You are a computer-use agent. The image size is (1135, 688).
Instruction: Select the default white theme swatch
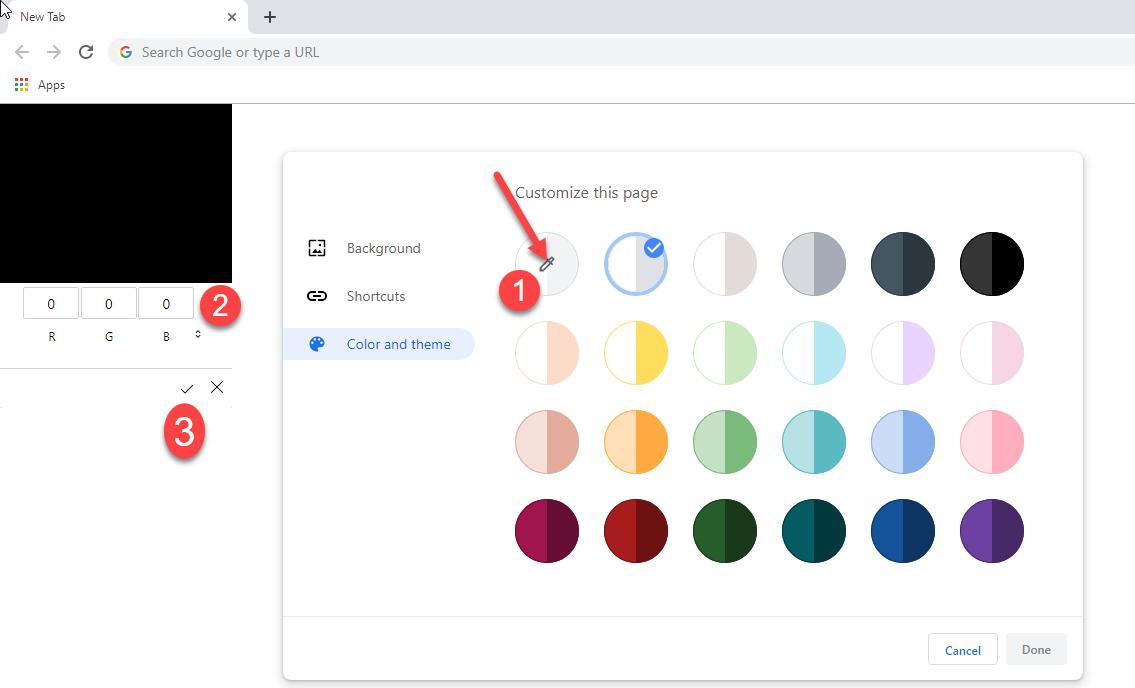click(636, 264)
